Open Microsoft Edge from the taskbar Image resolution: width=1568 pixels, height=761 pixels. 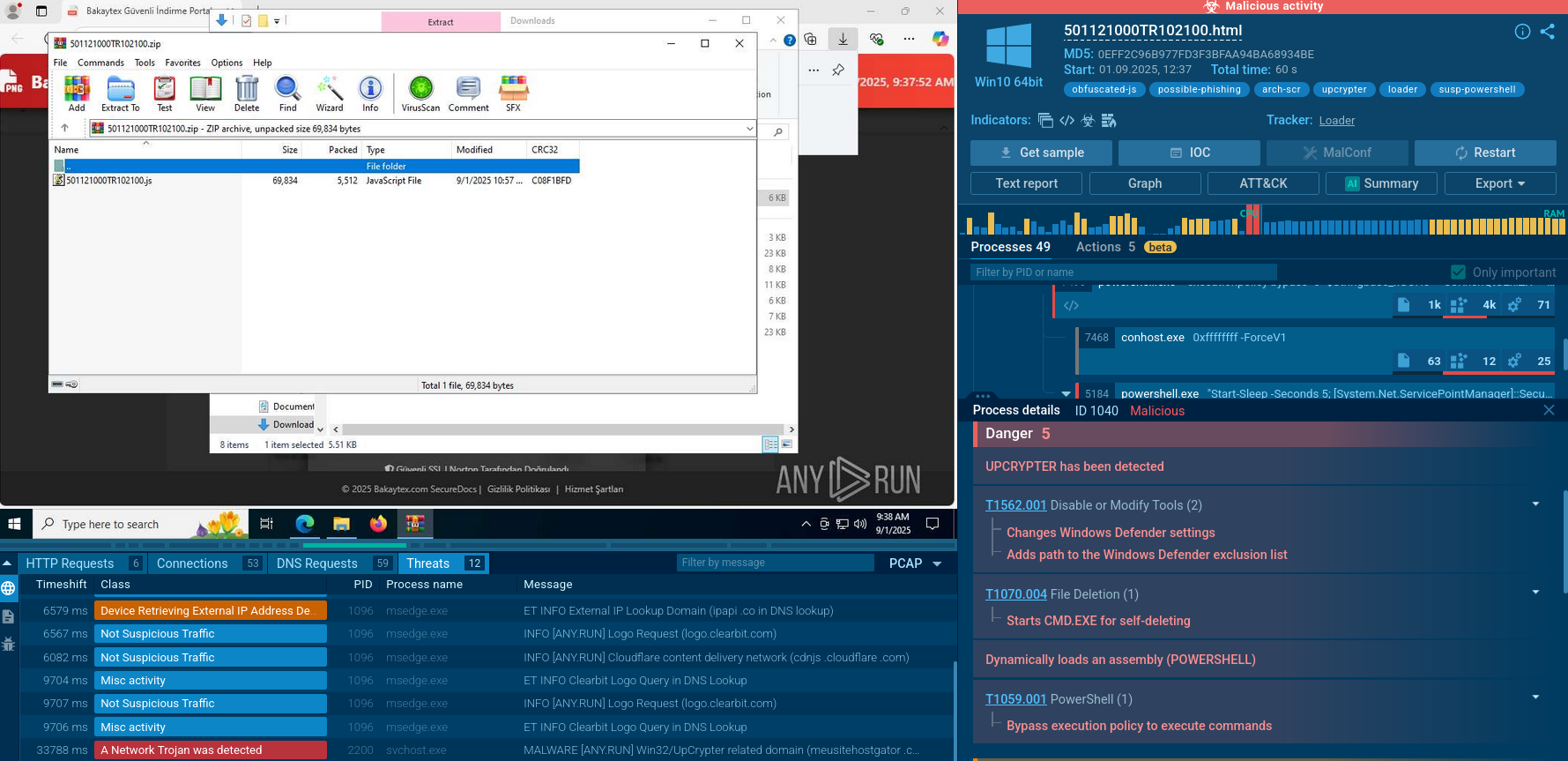[x=305, y=524]
